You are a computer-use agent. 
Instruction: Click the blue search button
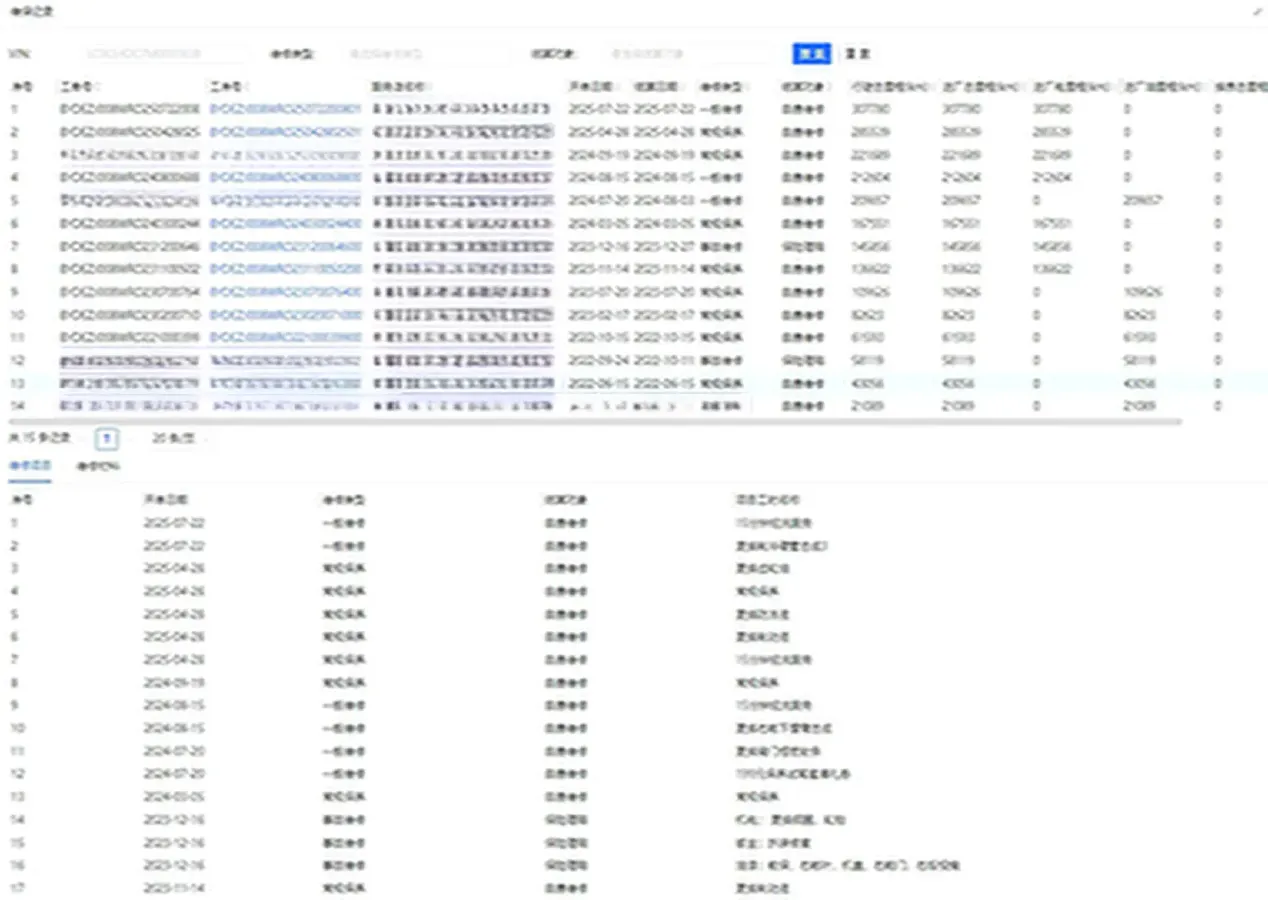[811, 54]
